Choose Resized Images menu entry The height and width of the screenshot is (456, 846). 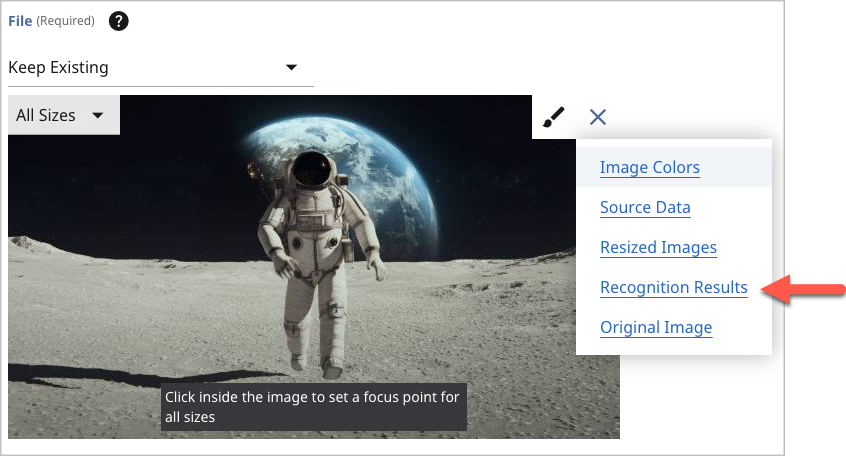point(658,247)
